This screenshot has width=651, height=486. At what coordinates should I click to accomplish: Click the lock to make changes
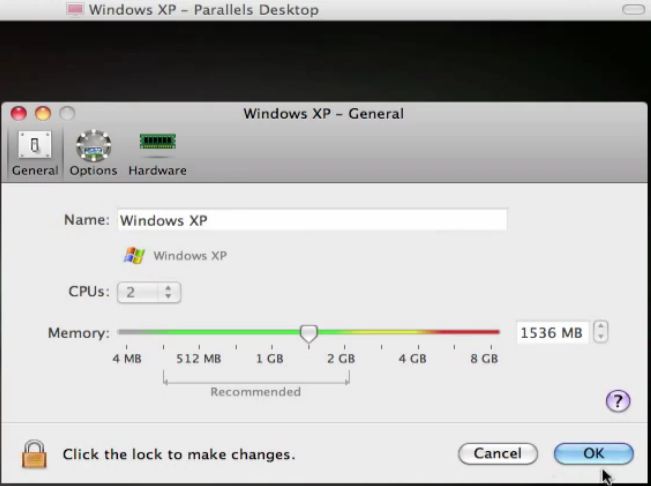(34, 454)
